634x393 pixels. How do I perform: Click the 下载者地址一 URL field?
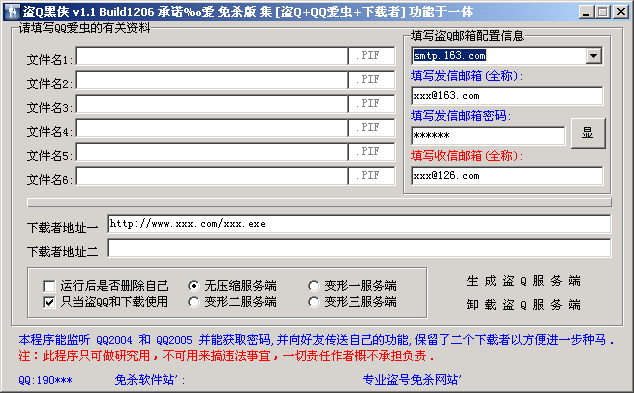[x=359, y=224]
